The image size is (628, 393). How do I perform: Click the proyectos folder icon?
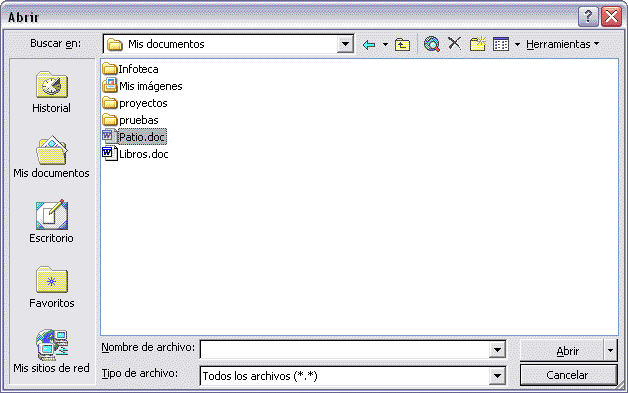(x=109, y=103)
